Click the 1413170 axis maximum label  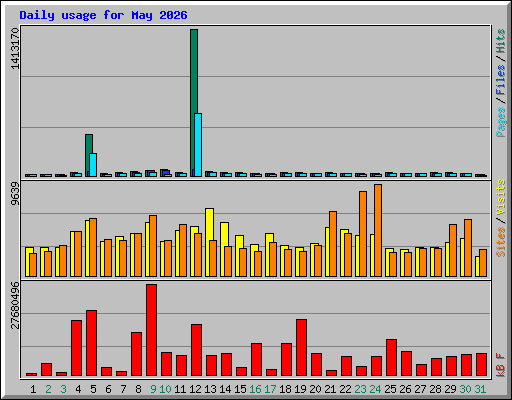click(15, 48)
